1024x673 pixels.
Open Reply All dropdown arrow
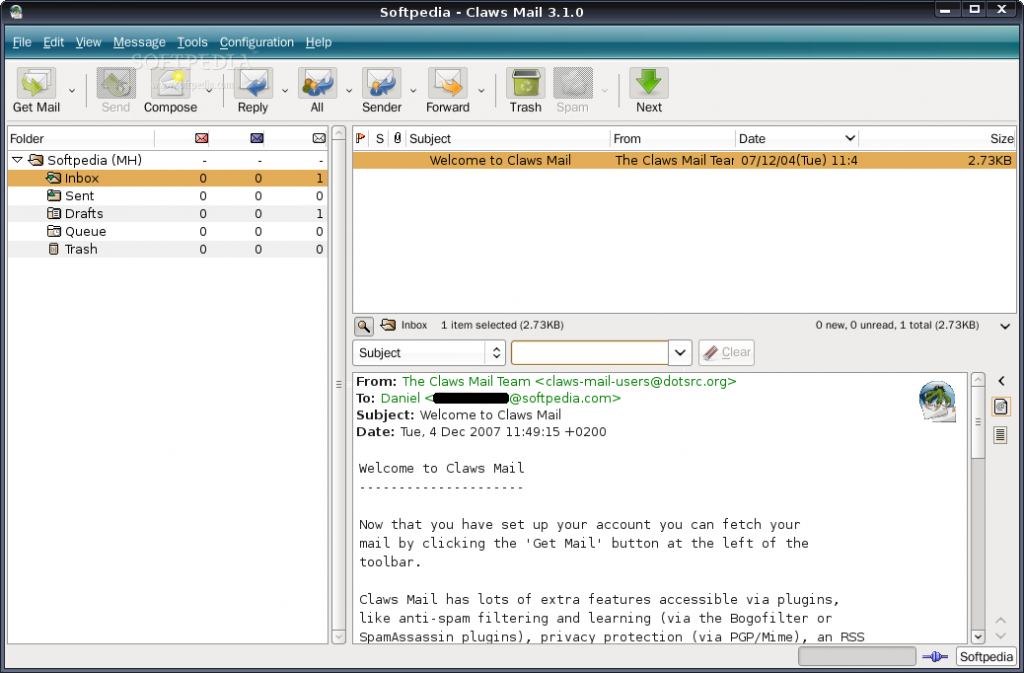[349, 91]
